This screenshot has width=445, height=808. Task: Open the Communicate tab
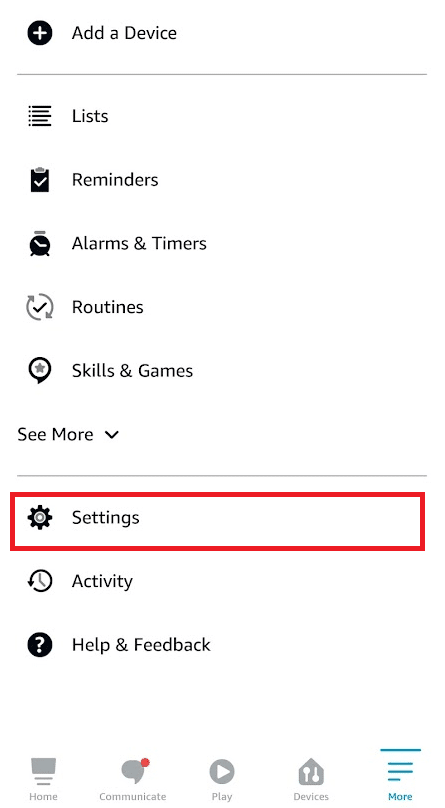pyautogui.click(x=133, y=779)
